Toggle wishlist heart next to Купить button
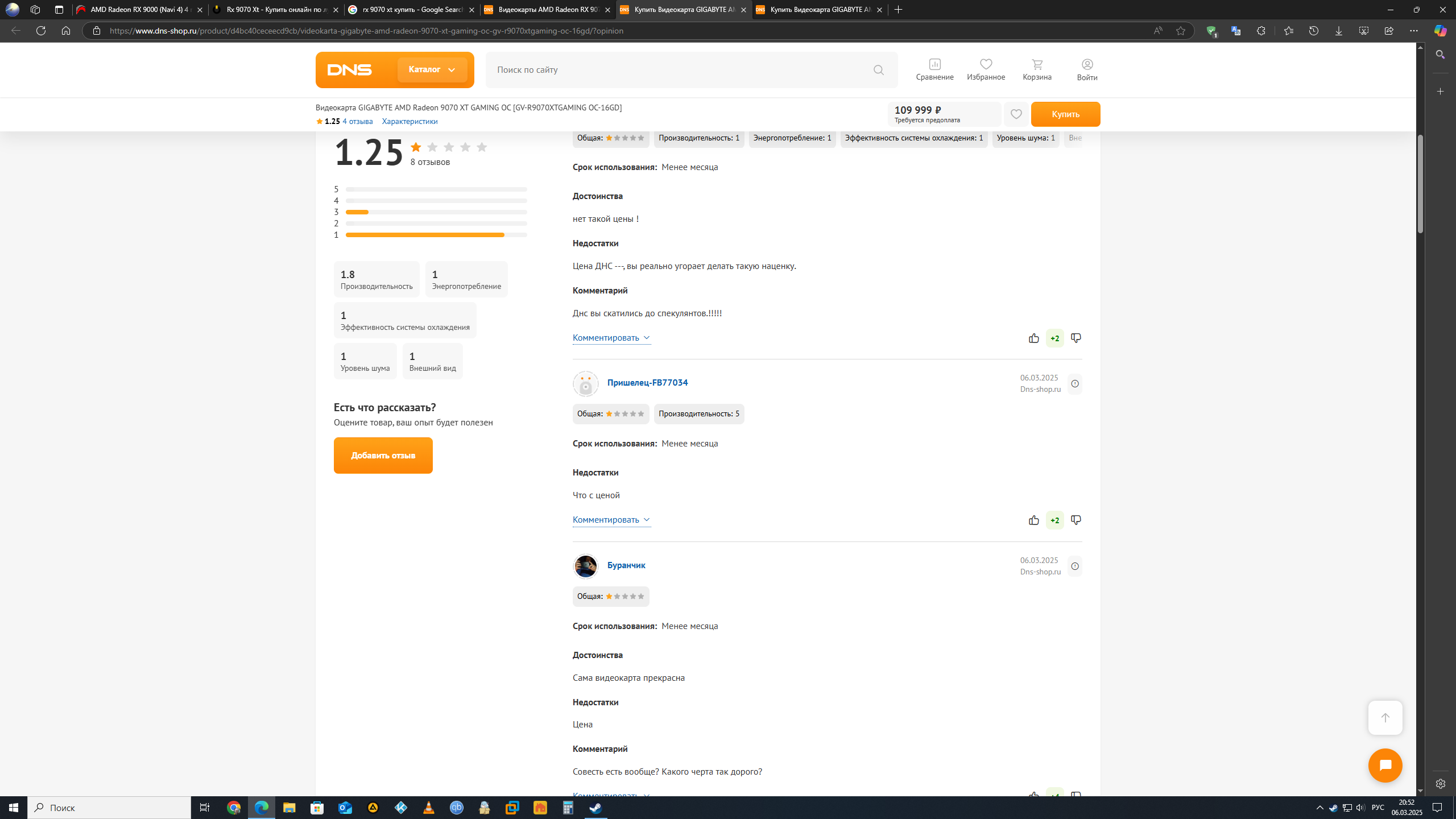Screen dimensions: 1456x819 pos(1016,114)
